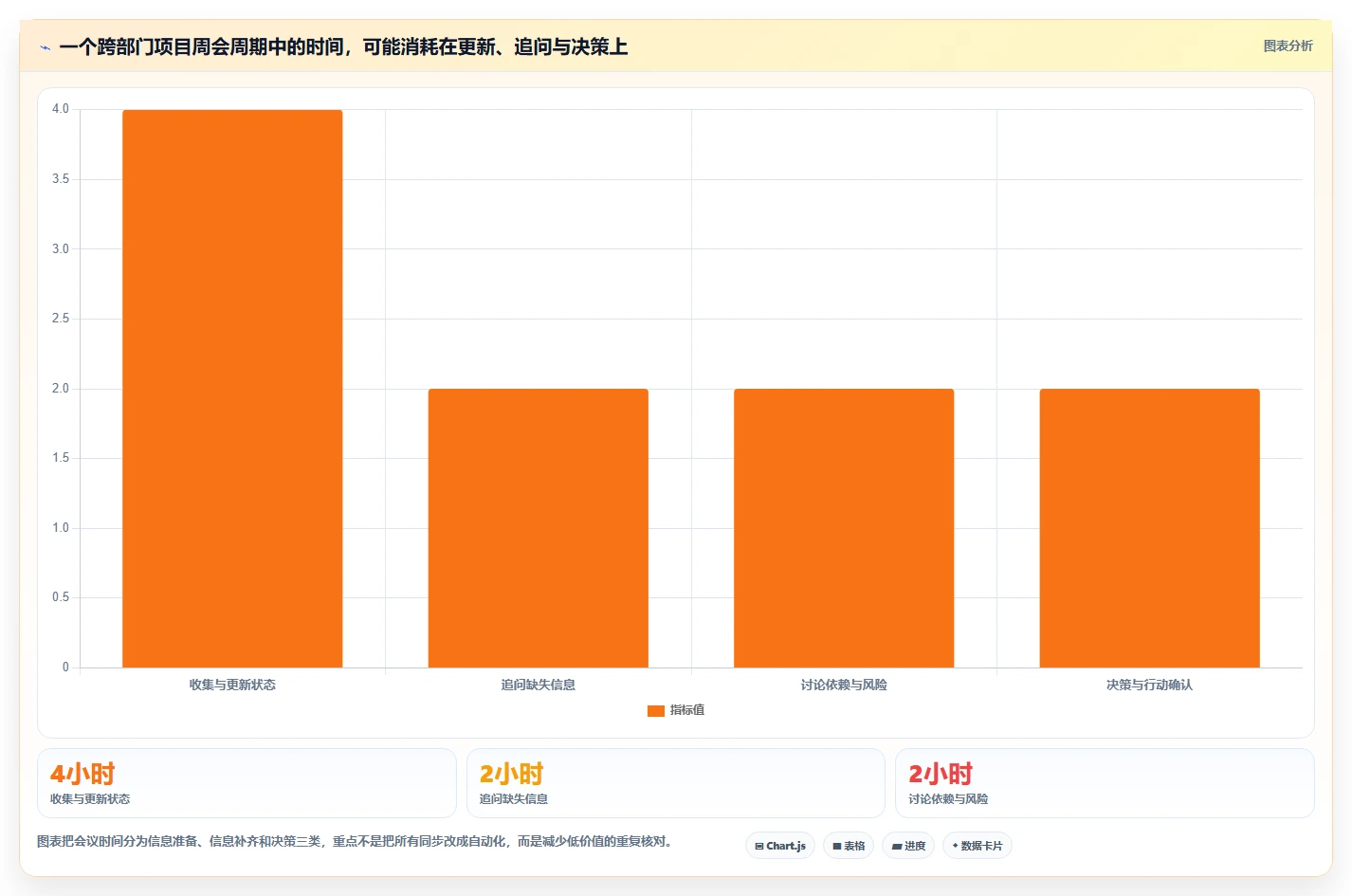
Task: Click the 1.0 y-axis label
Action: pos(61,528)
